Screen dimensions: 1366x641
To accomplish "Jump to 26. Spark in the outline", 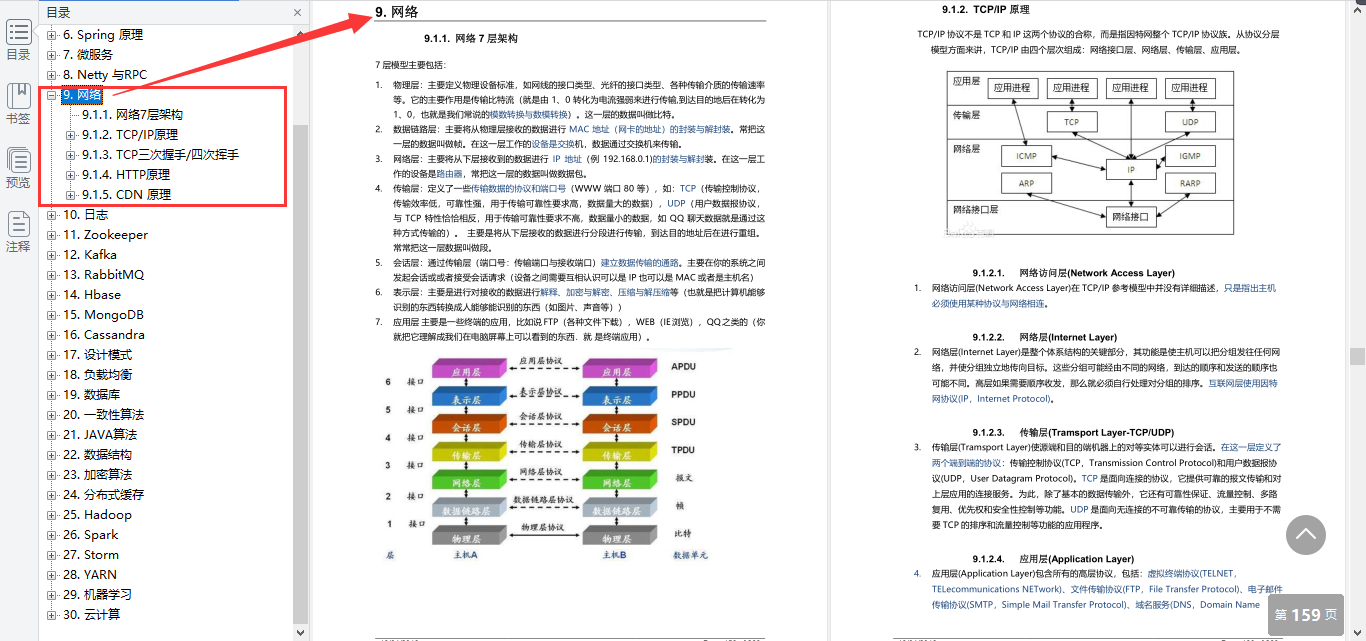I will point(91,535).
